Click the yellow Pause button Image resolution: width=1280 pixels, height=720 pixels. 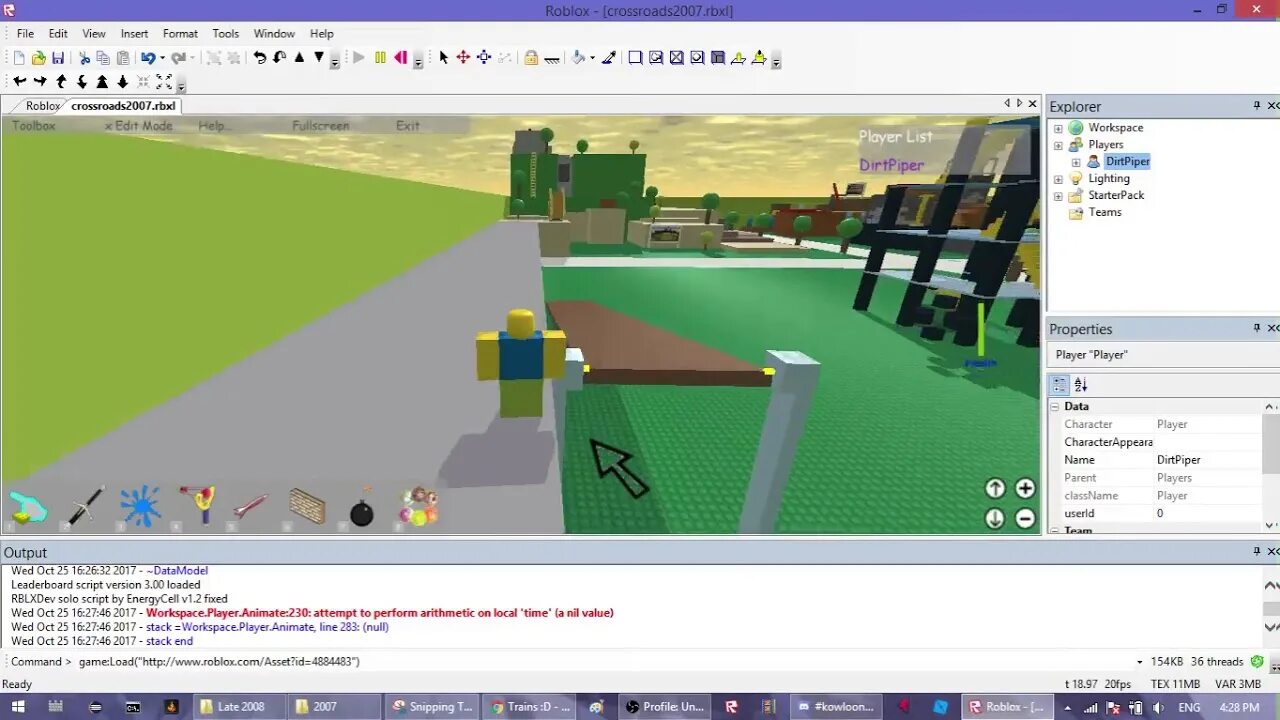[x=380, y=58]
